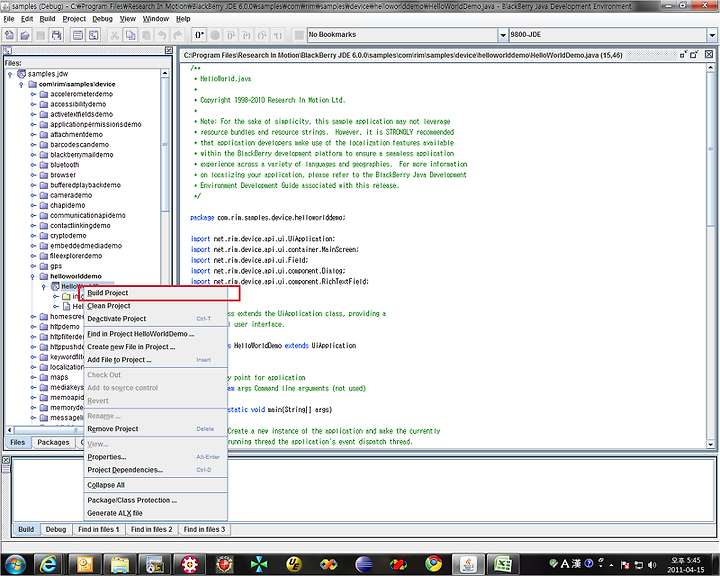
Task: Open the Find in files 1 tab
Action: pos(98,529)
